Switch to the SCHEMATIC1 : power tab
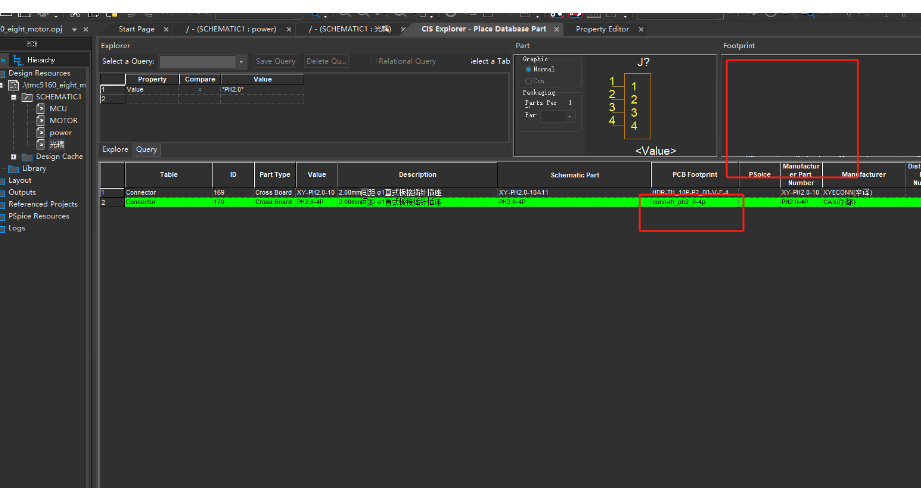Viewport: 921px width, 488px height. coord(230,29)
